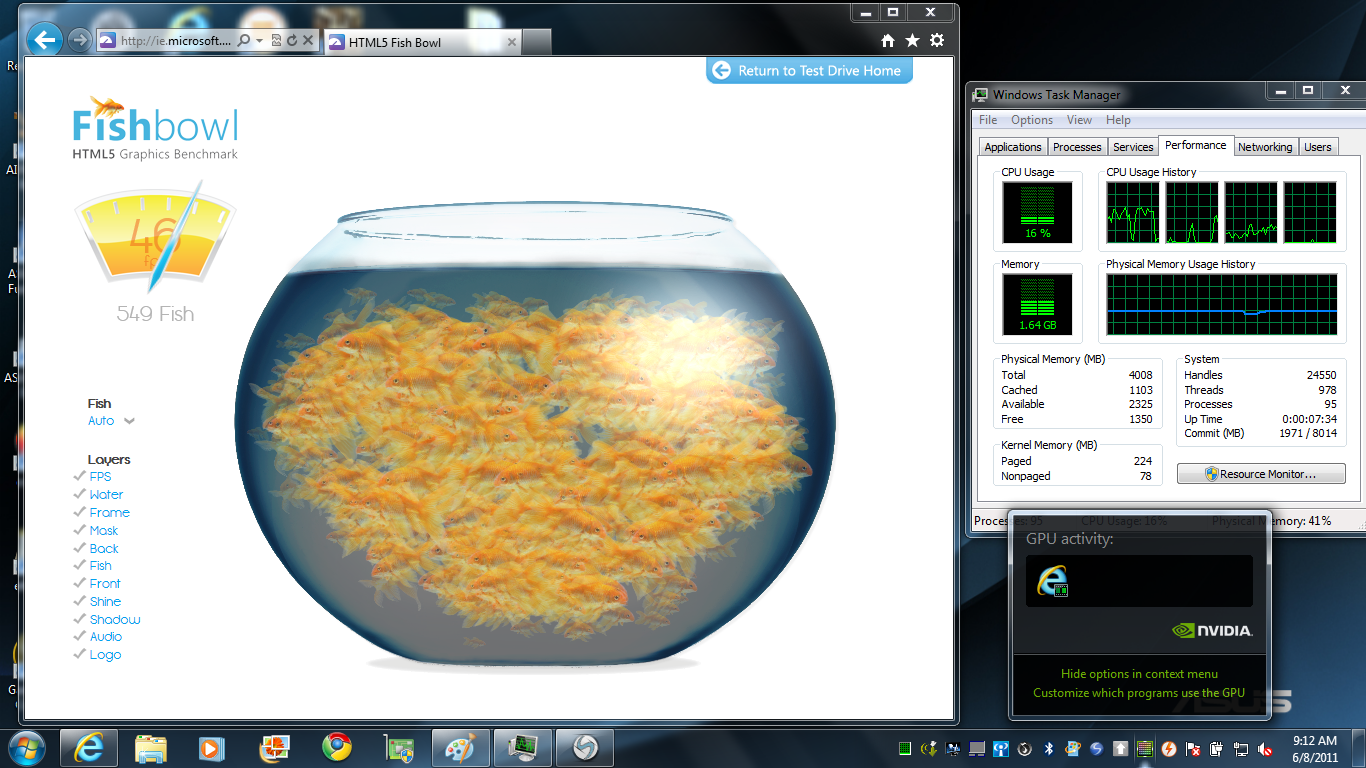
Task: Click the Fishbowl logo
Action: pyautogui.click(x=156, y=128)
